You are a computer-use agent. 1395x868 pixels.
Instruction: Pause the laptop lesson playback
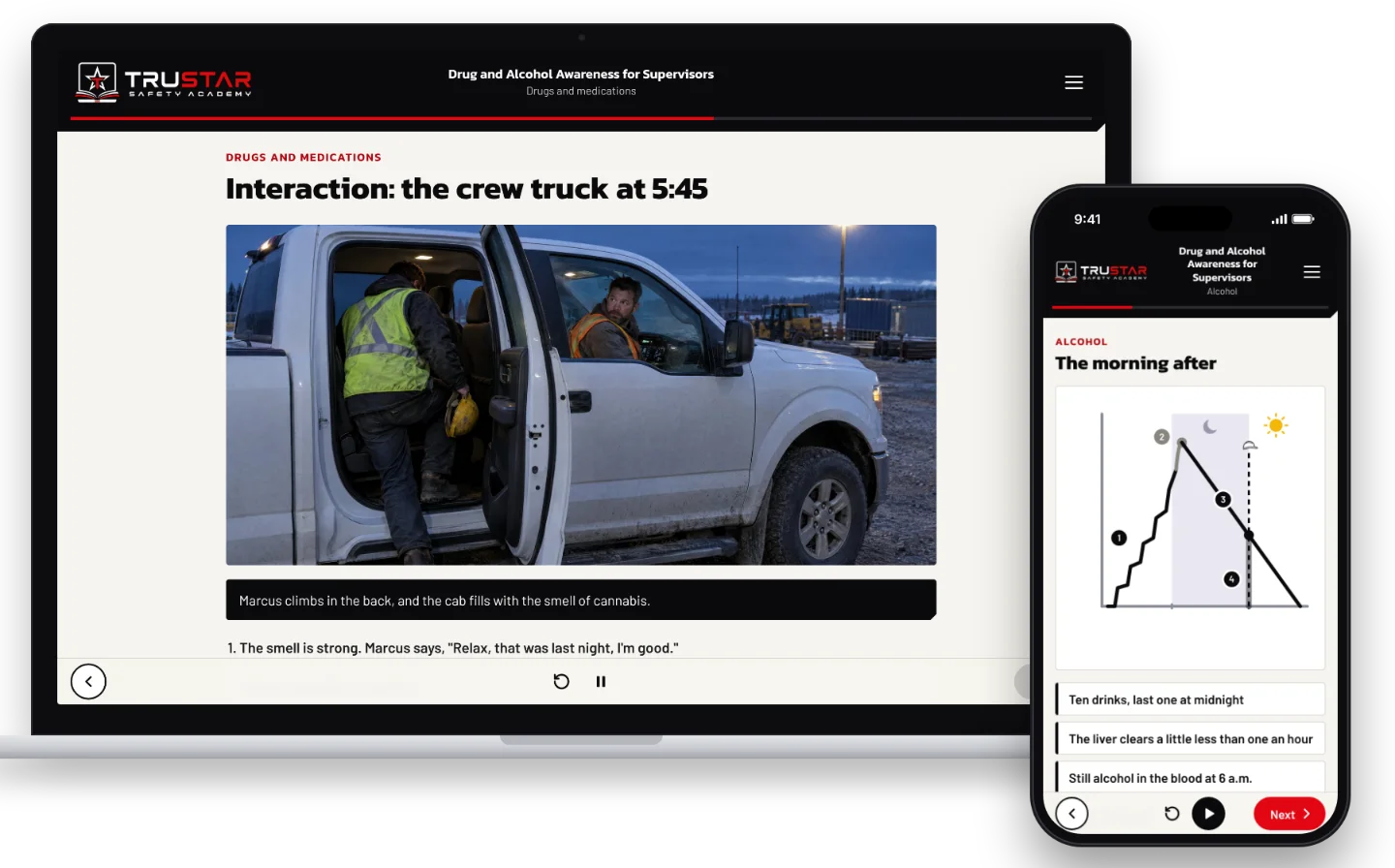601,681
